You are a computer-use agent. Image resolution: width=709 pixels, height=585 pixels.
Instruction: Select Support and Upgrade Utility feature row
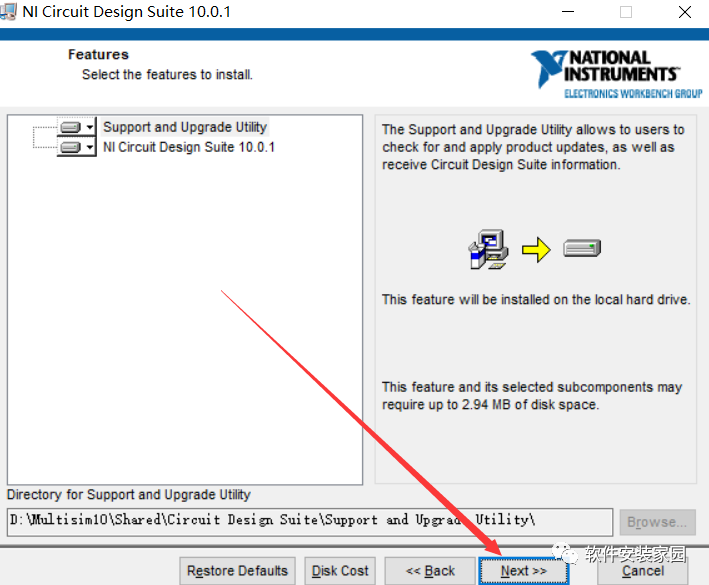185,127
